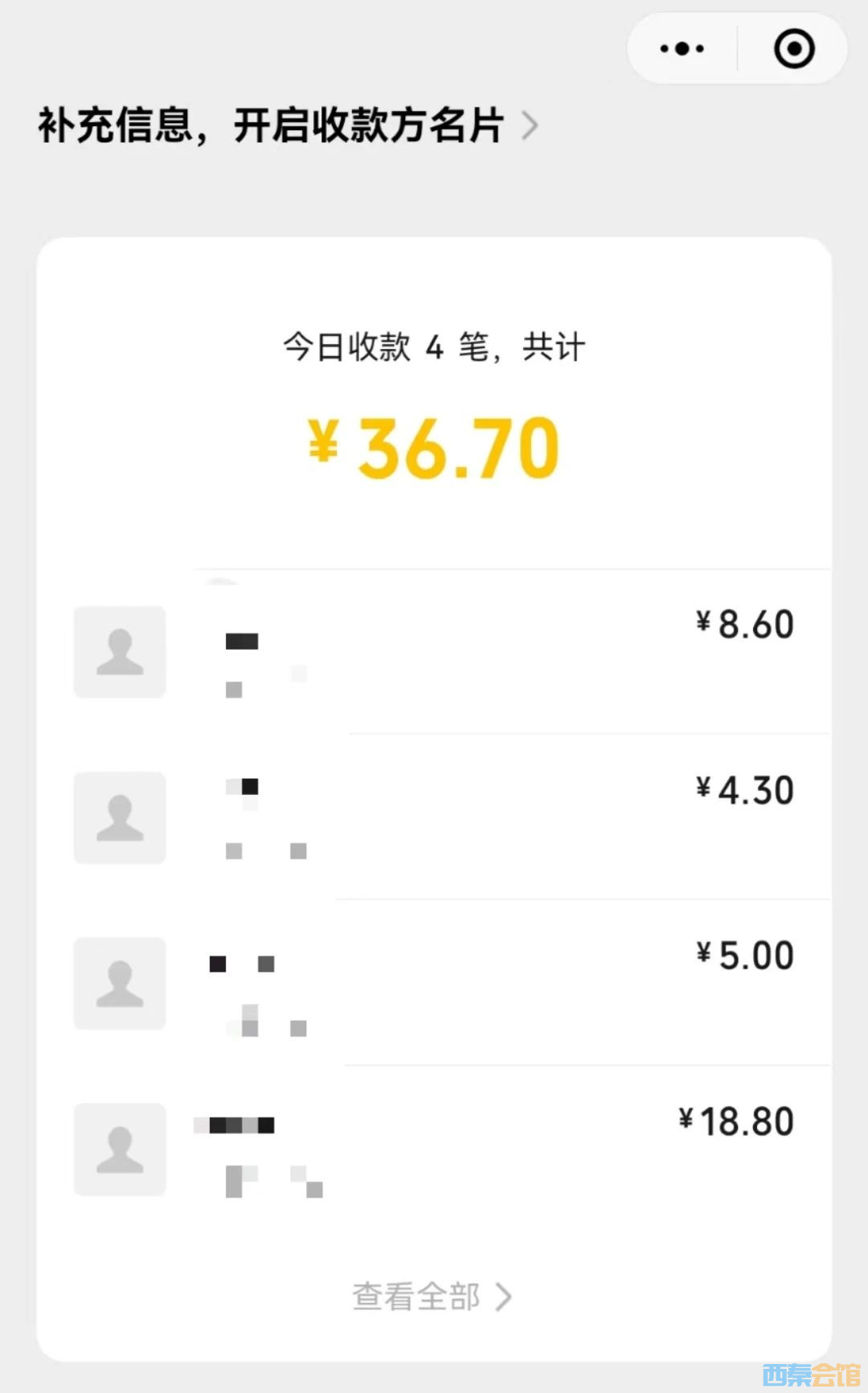Image resolution: width=868 pixels, height=1393 pixels.
Task: Select the ¥5.00 payment amount
Action: click(745, 956)
